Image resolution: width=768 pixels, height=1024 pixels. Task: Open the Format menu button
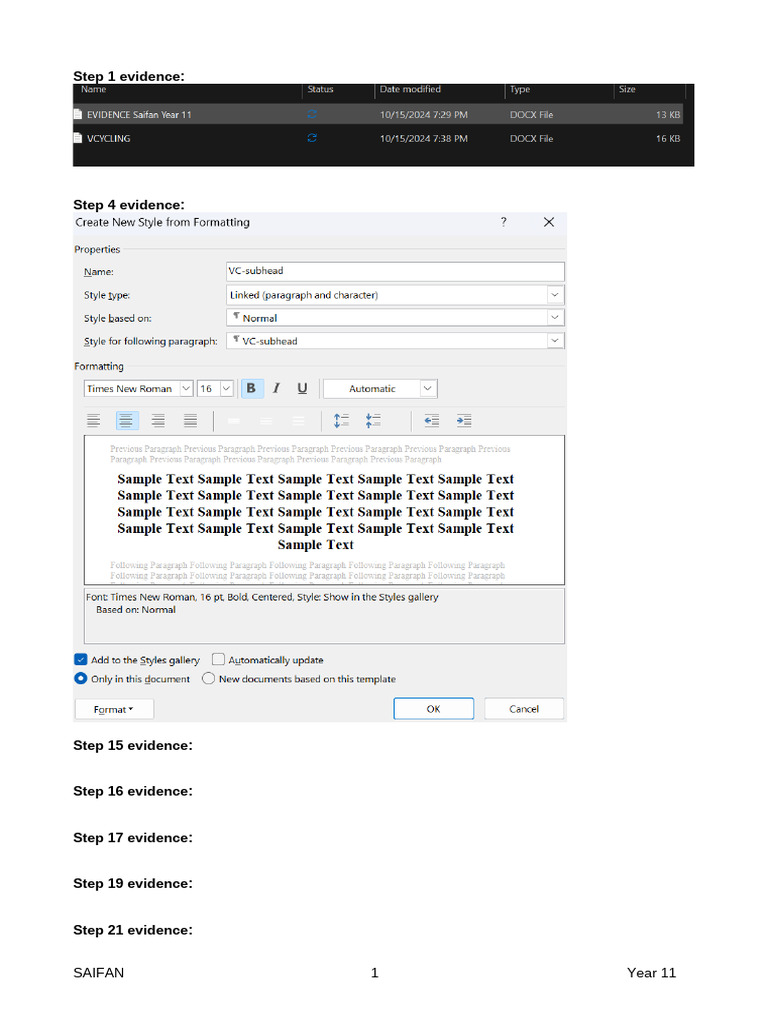pos(114,709)
